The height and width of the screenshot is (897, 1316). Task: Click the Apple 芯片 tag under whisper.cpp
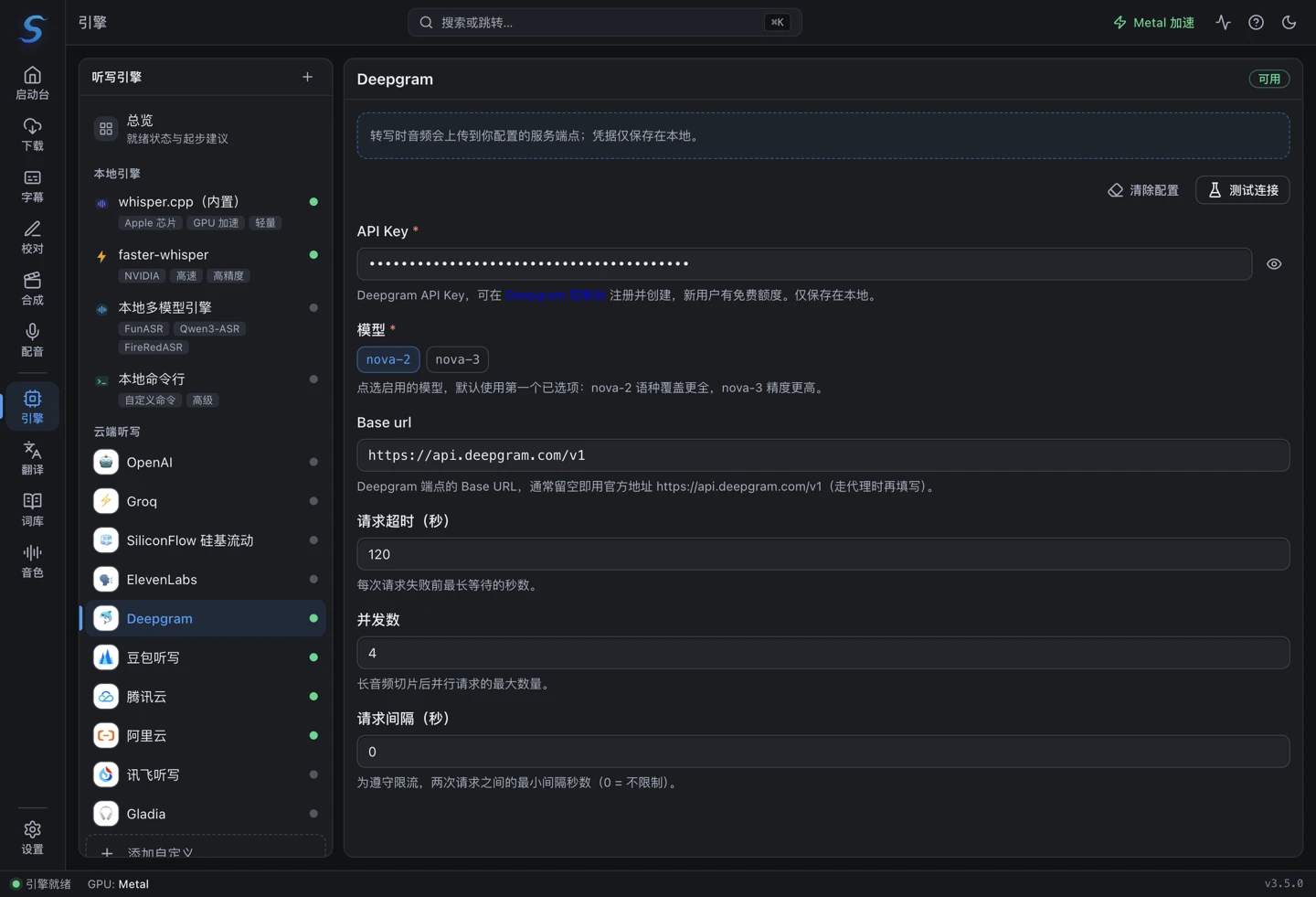pyautogui.click(x=150, y=223)
